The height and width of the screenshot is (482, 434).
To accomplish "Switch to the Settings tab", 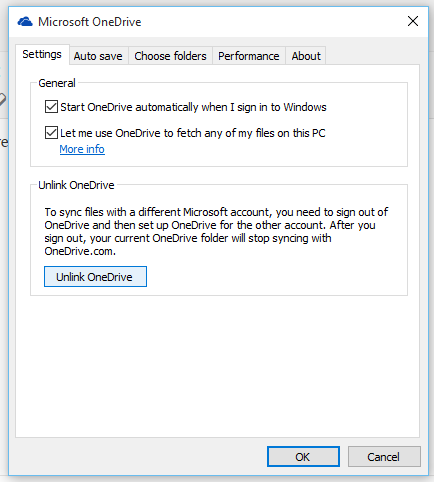I will point(42,54).
